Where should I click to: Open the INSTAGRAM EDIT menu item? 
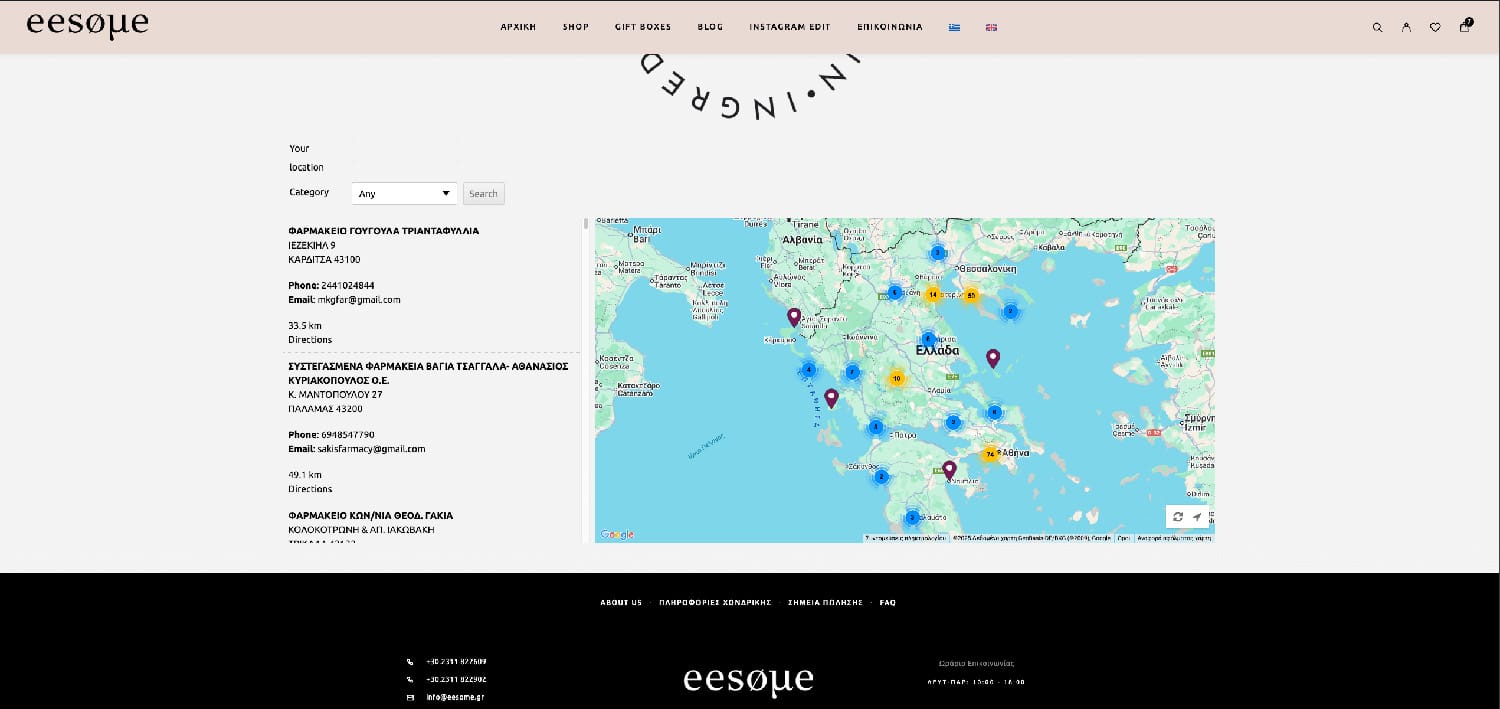coord(790,28)
